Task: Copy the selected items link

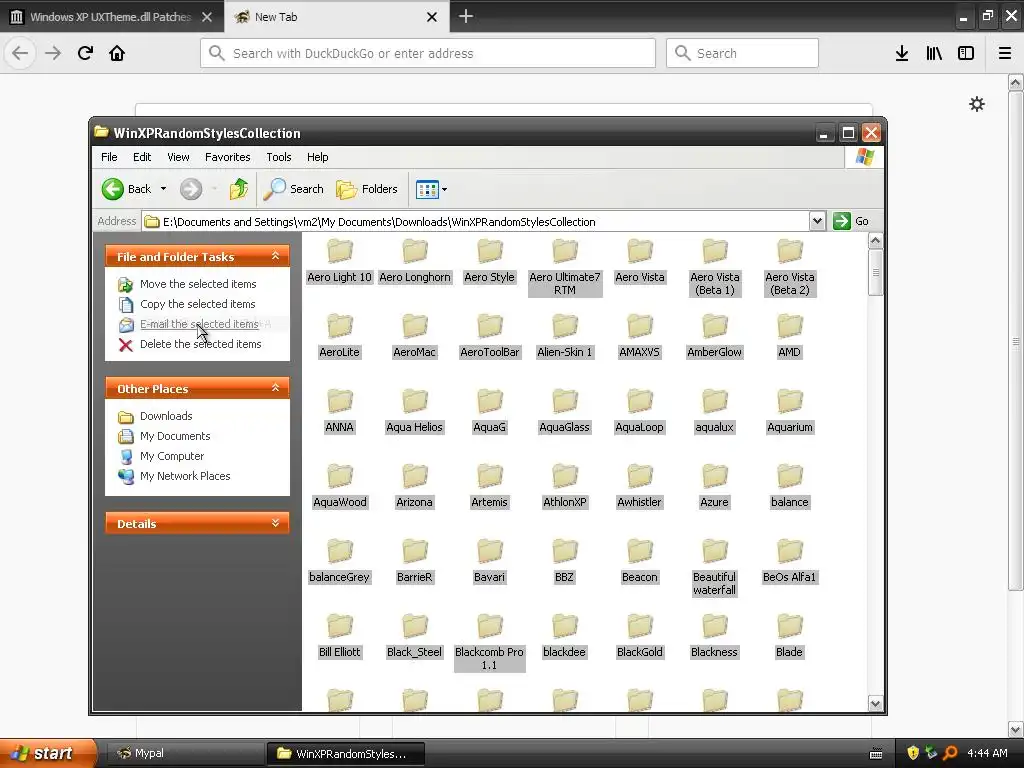Action: pos(197,304)
